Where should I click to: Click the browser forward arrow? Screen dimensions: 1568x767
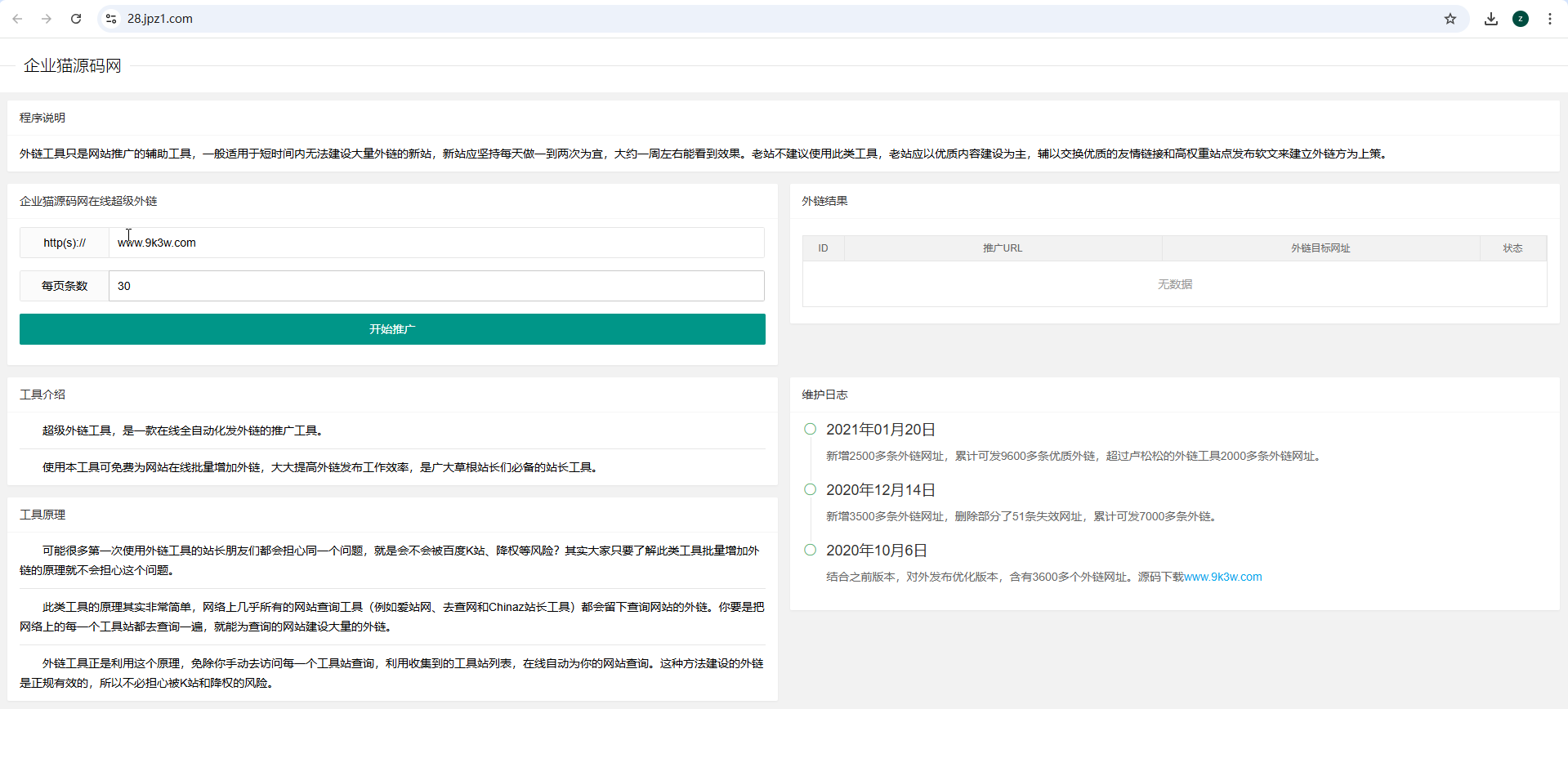click(x=47, y=19)
